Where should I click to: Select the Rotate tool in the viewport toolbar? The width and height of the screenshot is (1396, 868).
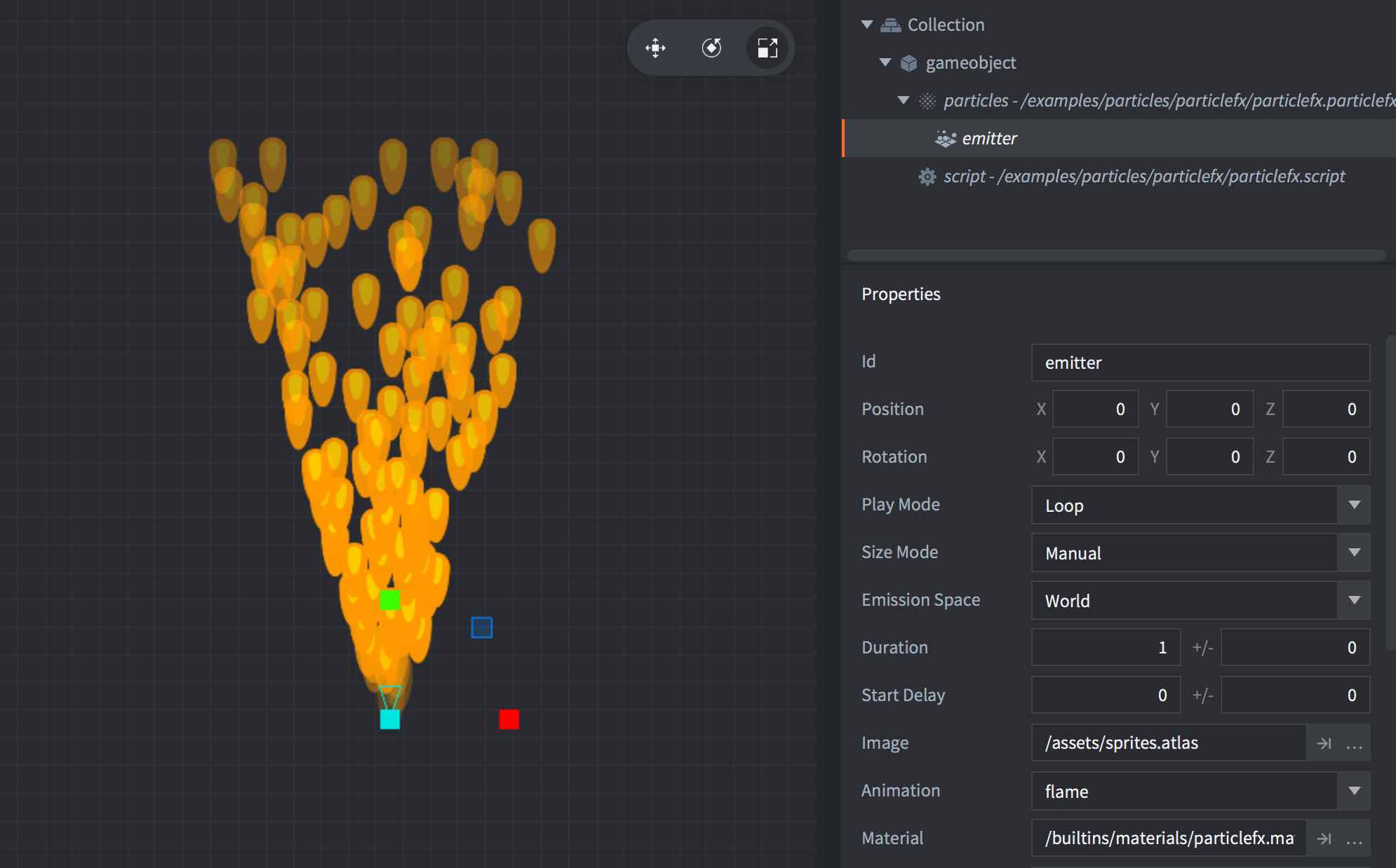(x=711, y=48)
